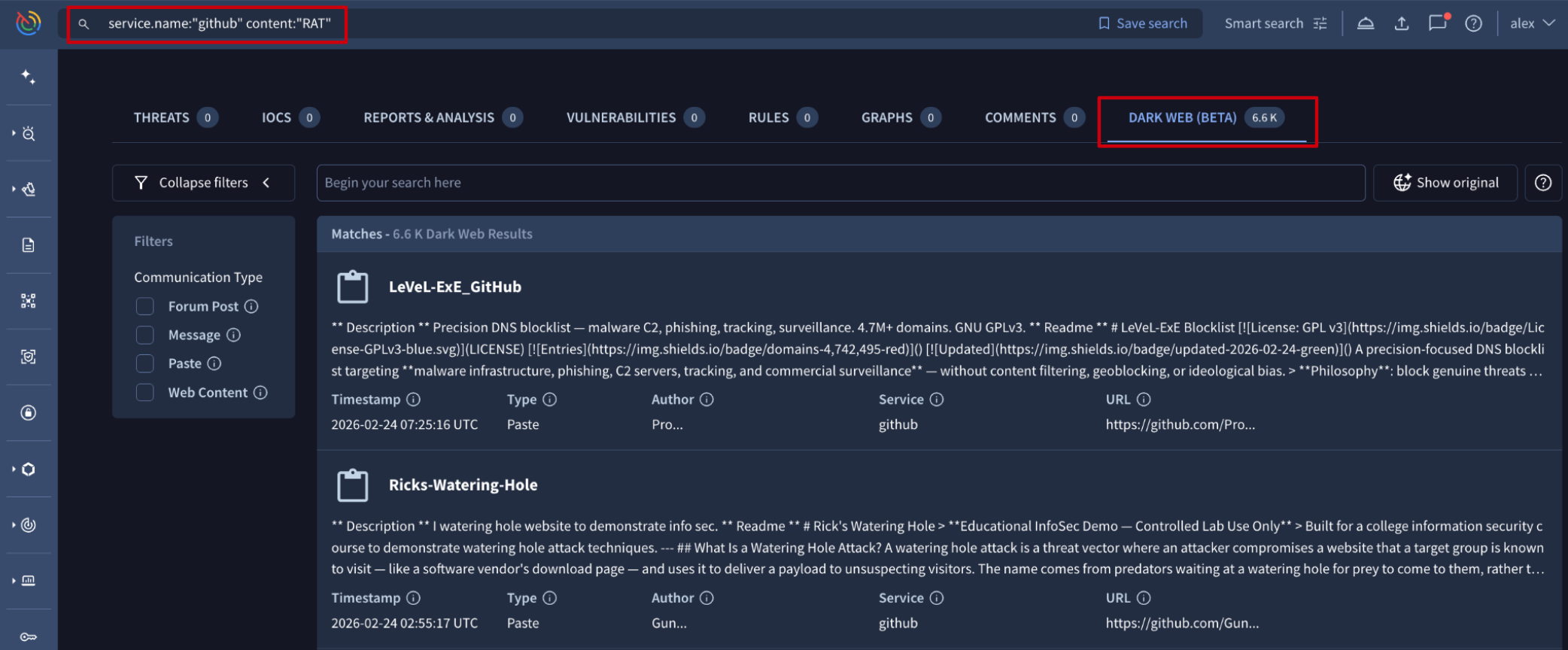Image resolution: width=1568 pixels, height=650 pixels.
Task: Click the author value Gun...
Action: (x=669, y=623)
